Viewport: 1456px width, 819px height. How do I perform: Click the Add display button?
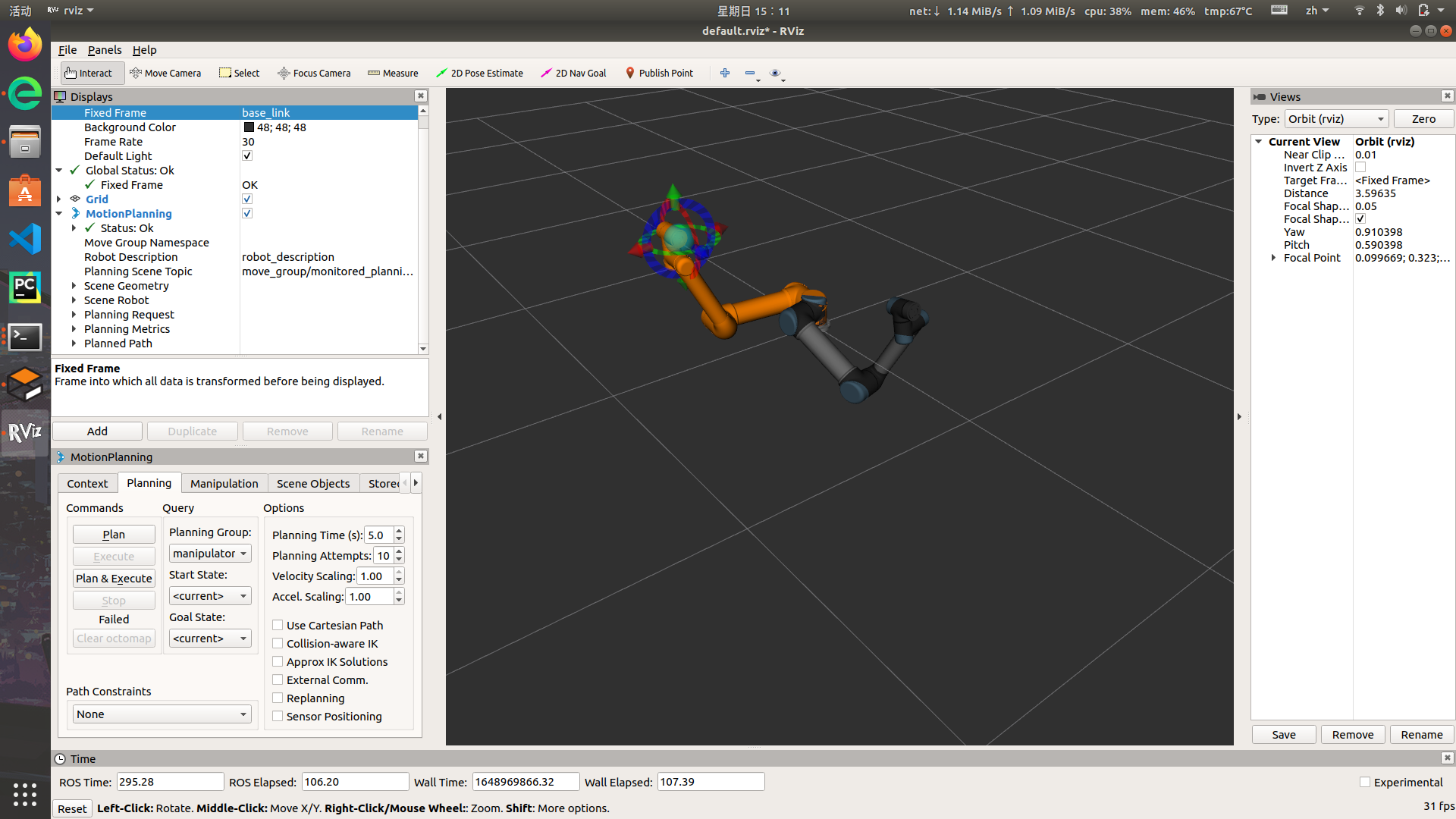point(97,431)
